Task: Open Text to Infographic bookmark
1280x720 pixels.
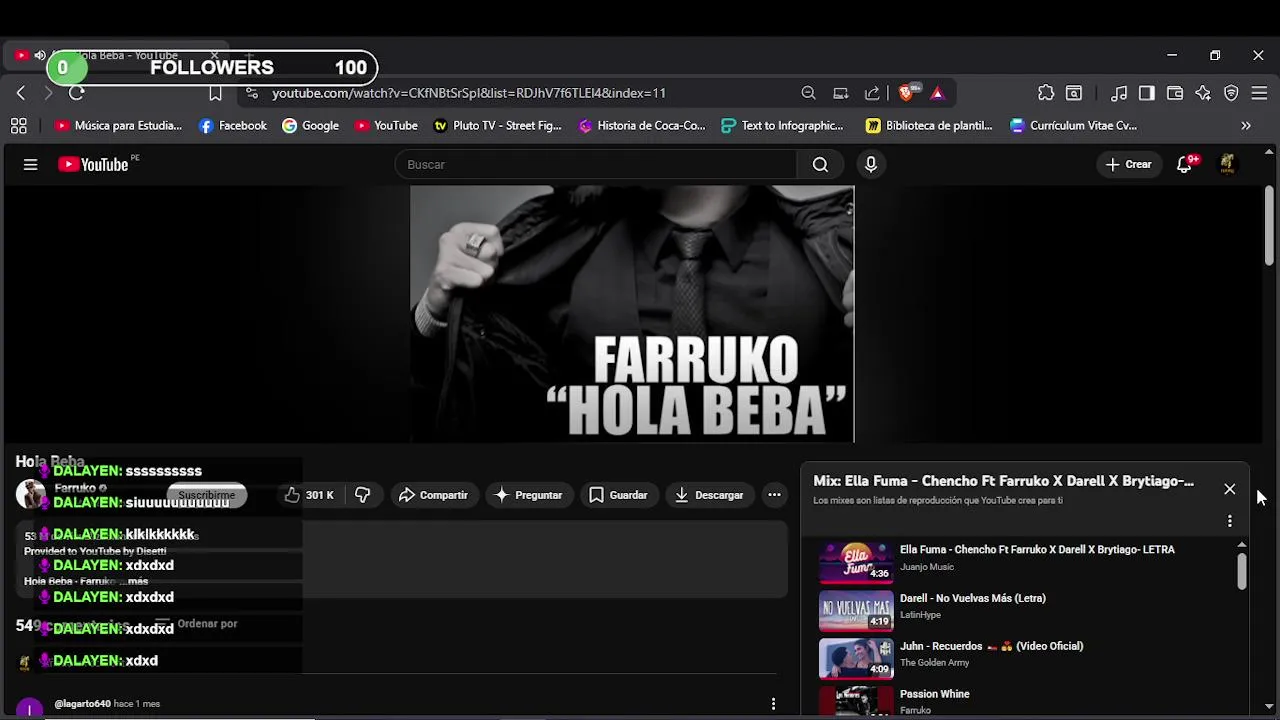Action: click(x=782, y=126)
